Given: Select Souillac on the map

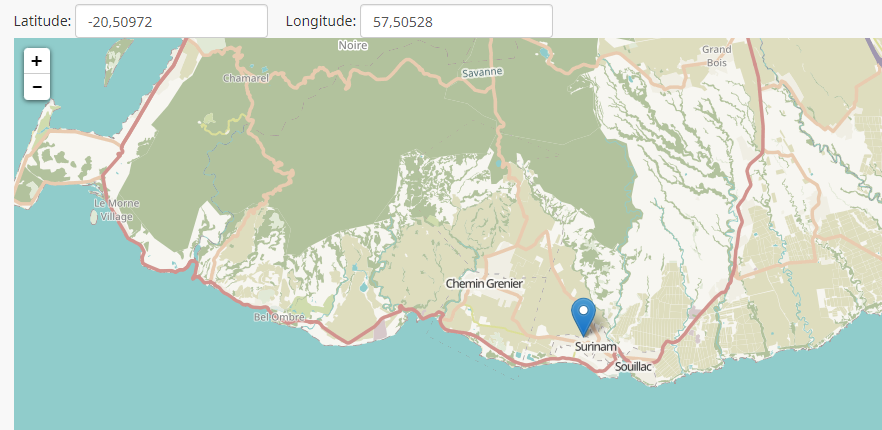Looking at the screenshot, I should (633, 367).
